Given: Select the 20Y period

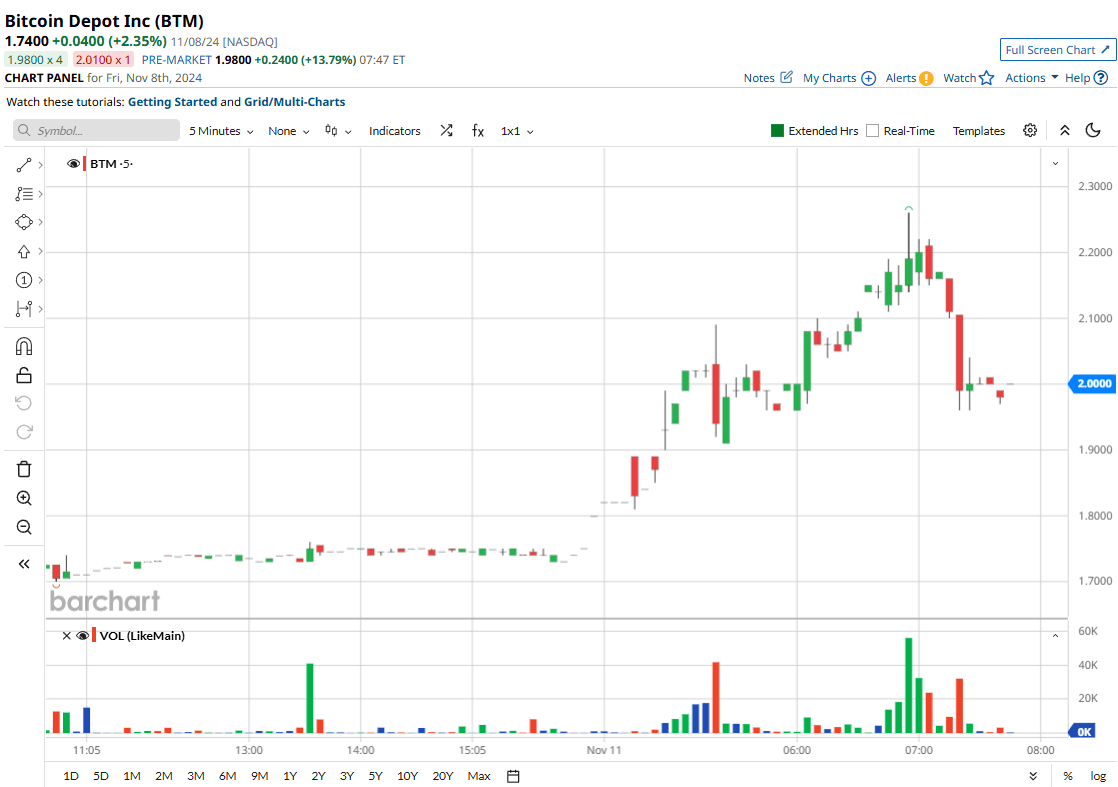Looking at the screenshot, I should [x=442, y=776].
